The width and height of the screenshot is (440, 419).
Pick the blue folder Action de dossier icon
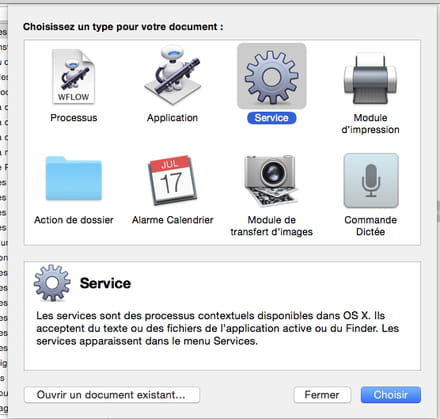coord(74,179)
